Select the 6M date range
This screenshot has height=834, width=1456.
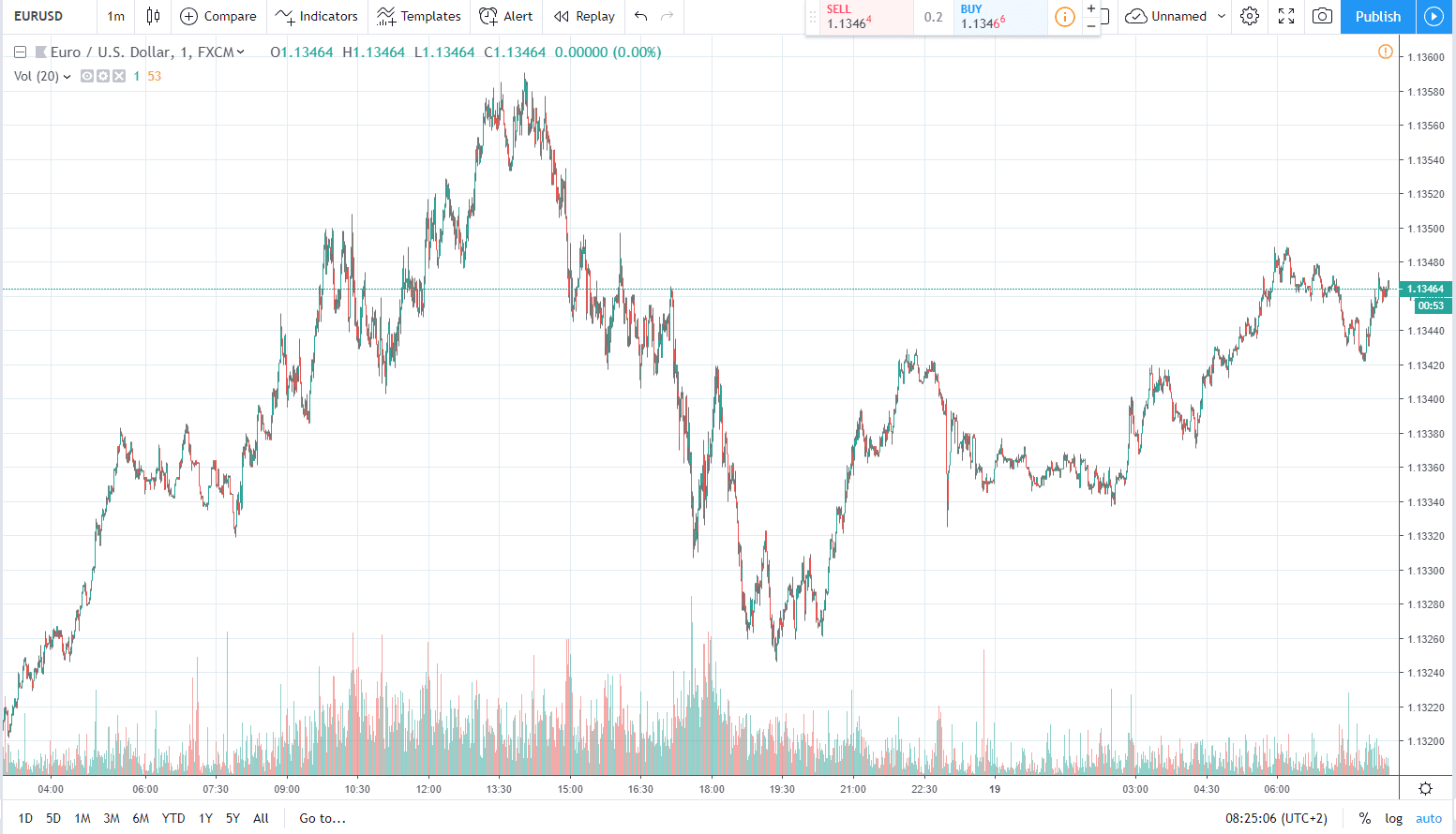click(141, 818)
